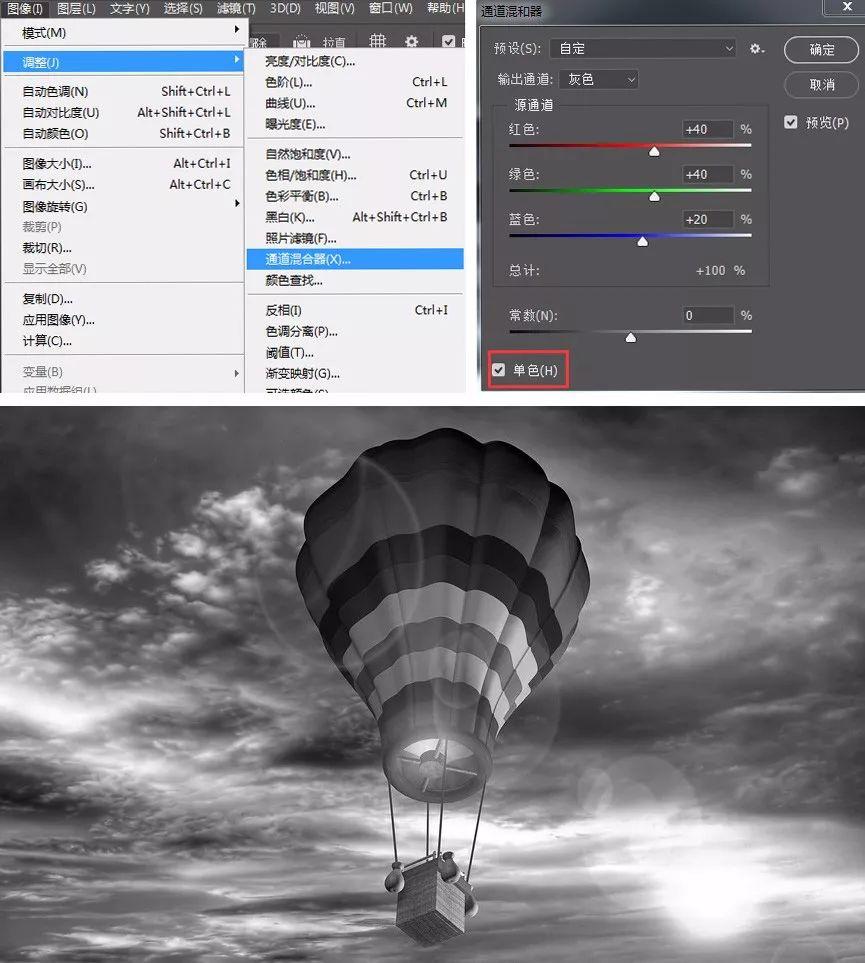The image size is (865, 963).
Task: Open the 滤镜(T) menu
Action: tap(236, 8)
